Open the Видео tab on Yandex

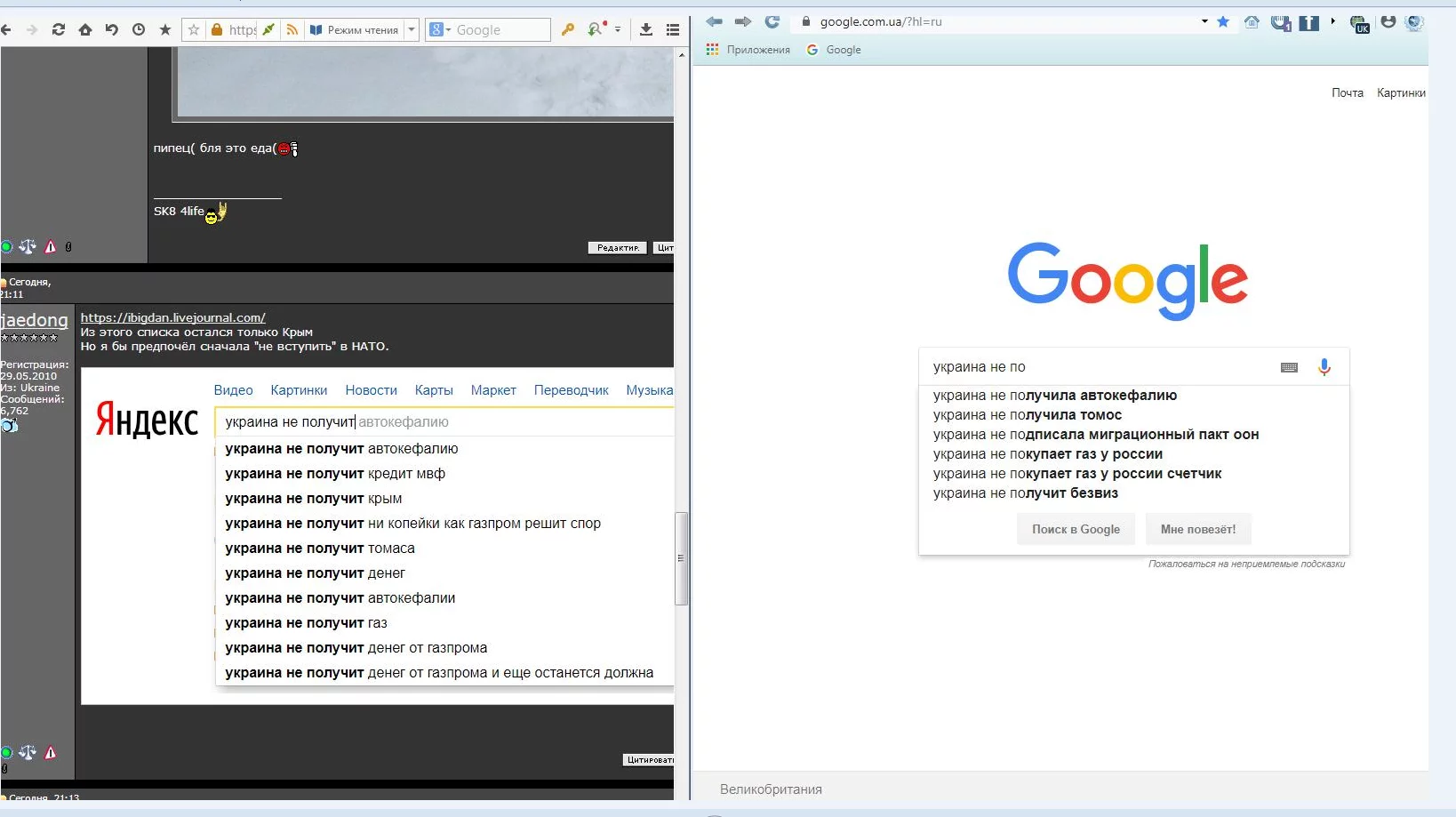click(x=233, y=390)
